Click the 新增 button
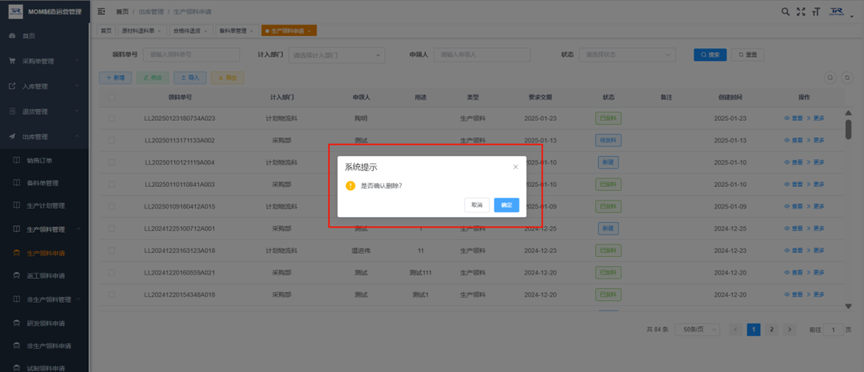Screen dimensions: 864x372 tap(115, 78)
